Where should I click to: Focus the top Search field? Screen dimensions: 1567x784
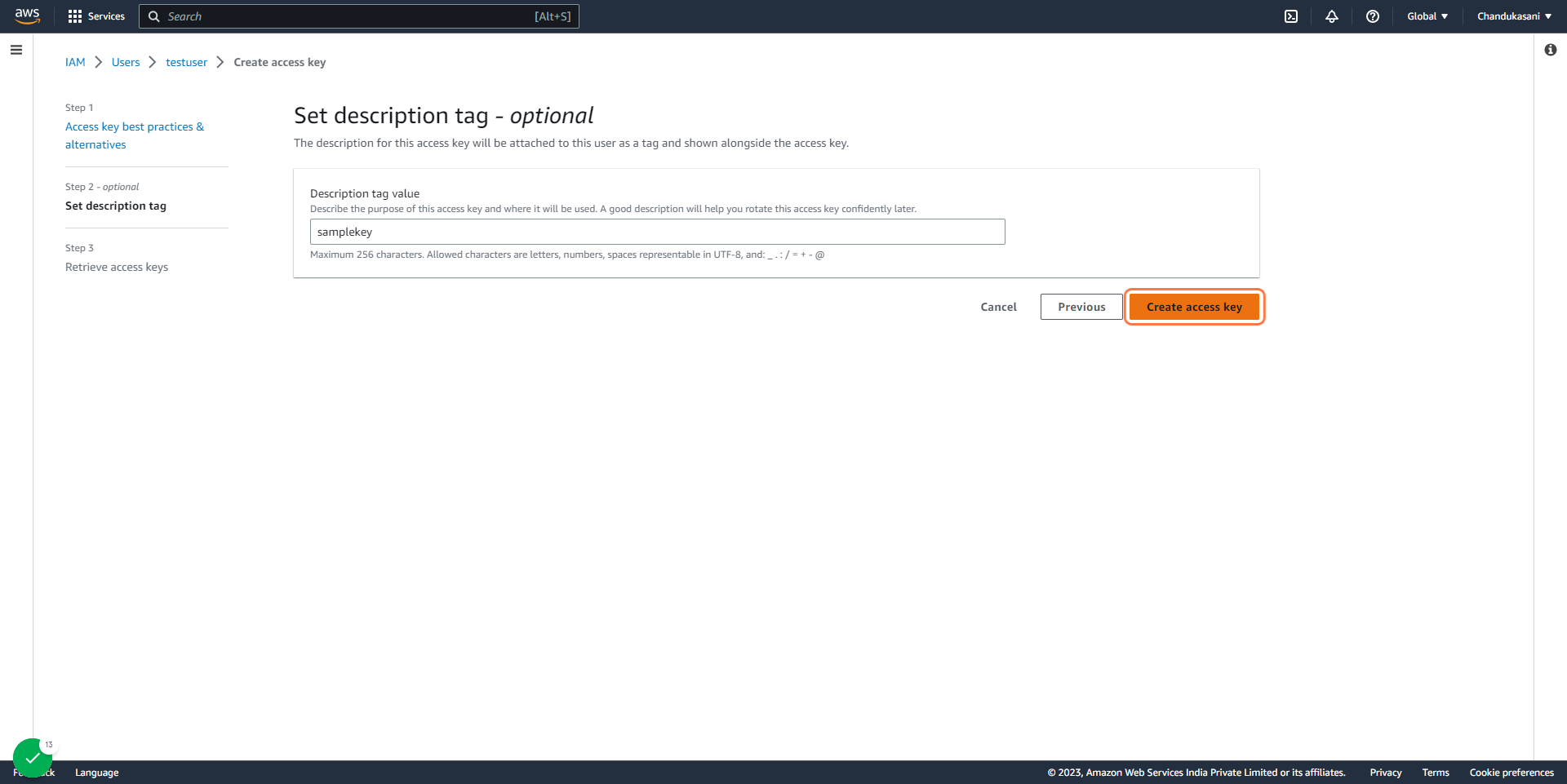359,16
